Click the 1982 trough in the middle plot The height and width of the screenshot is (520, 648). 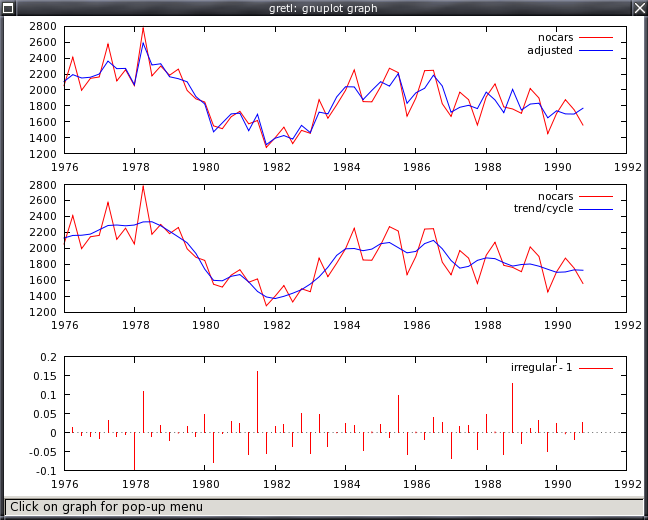pyautogui.click(x=267, y=305)
